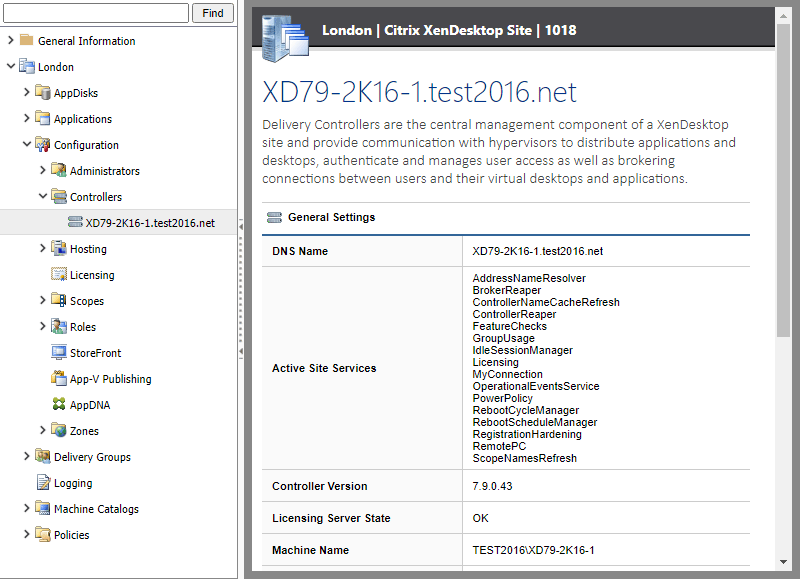Click the Machine Name value TEST2016\XD79-2K16-1
This screenshot has width=800, height=579.
click(533, 550)
